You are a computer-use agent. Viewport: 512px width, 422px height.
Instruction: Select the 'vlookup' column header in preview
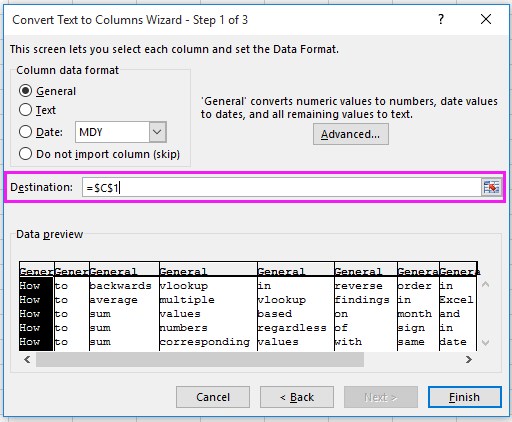click(208, 271)
